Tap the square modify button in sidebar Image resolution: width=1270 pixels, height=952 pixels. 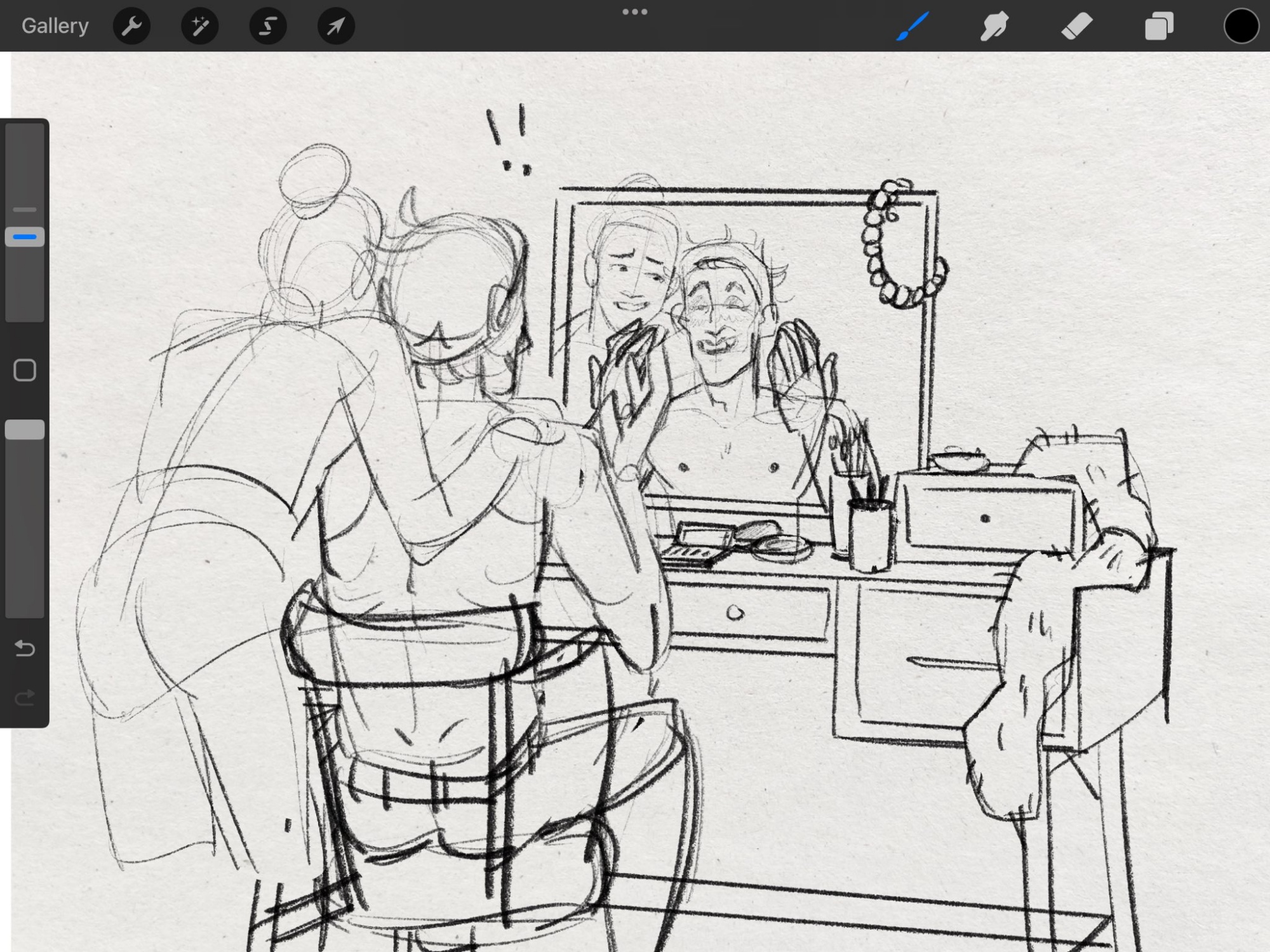pos(25,370)
